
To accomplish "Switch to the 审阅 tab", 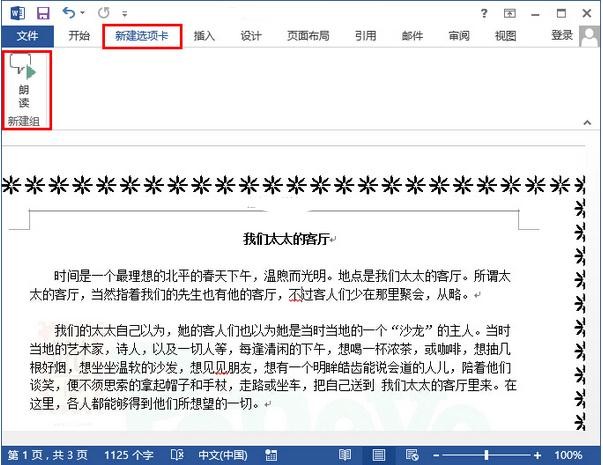I will [459, 36].
